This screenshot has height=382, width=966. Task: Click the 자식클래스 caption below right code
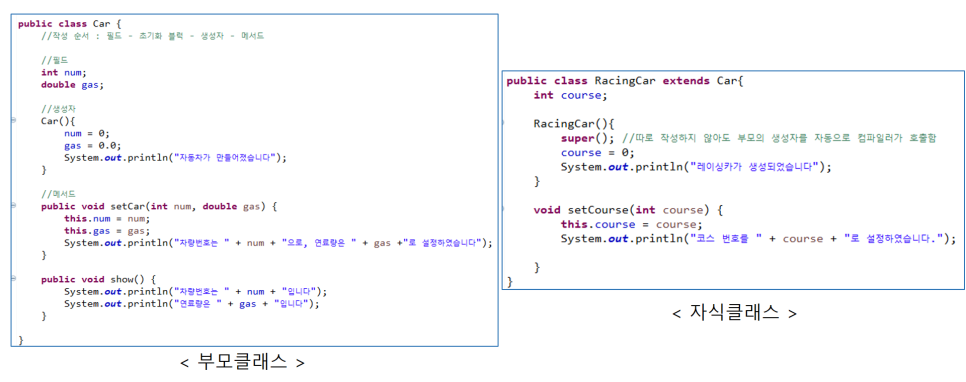(x=734, y=313)
